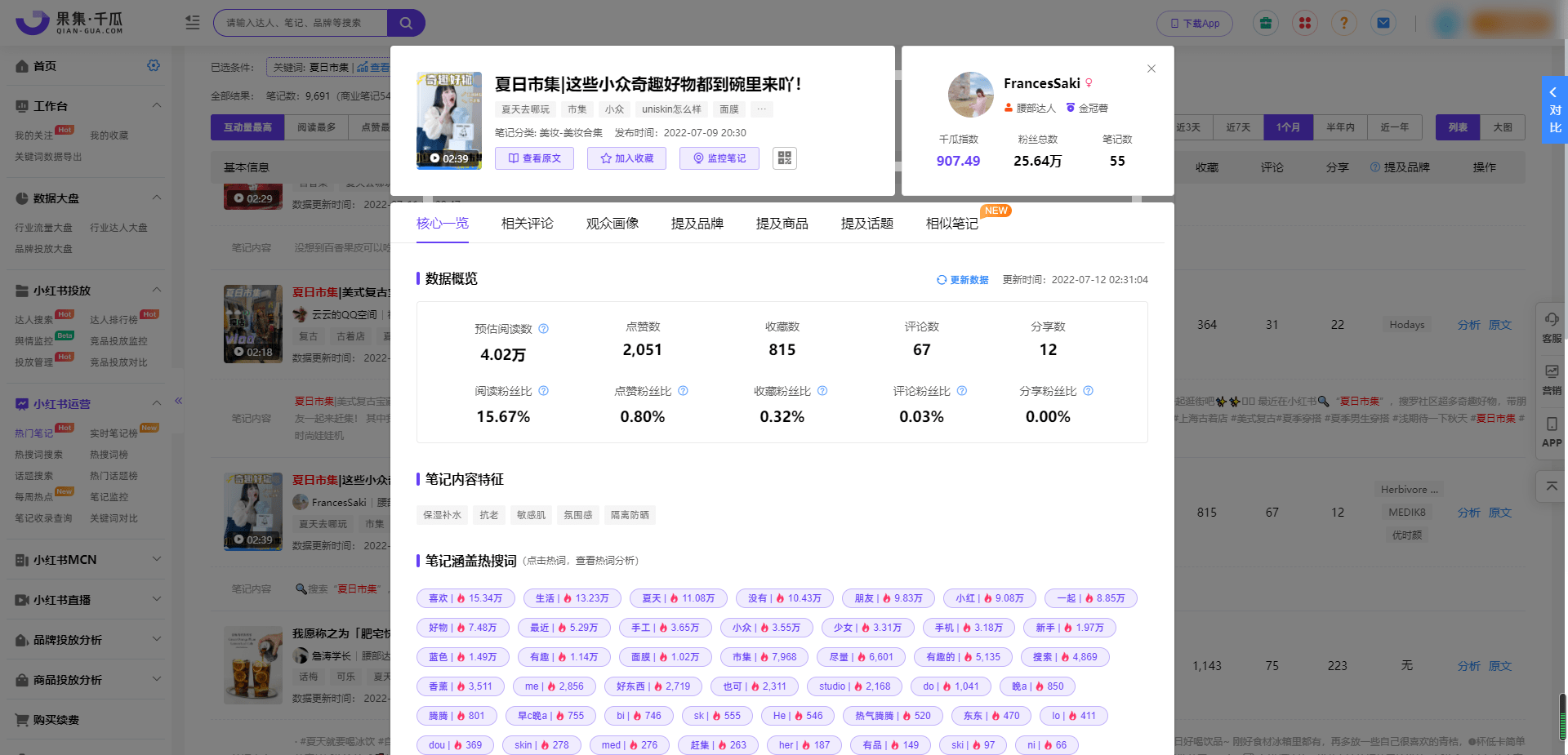Click help icon beside 收藏粉丝比
This screenshot has width=1568, height=755.
click(x=822, y=391)
